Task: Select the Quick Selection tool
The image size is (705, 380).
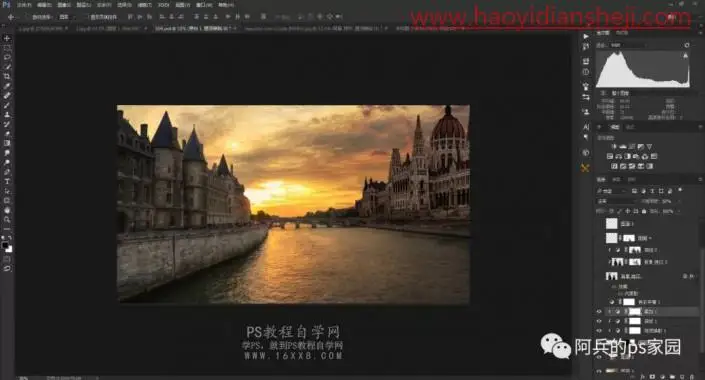Action: (x=7, y=67)
